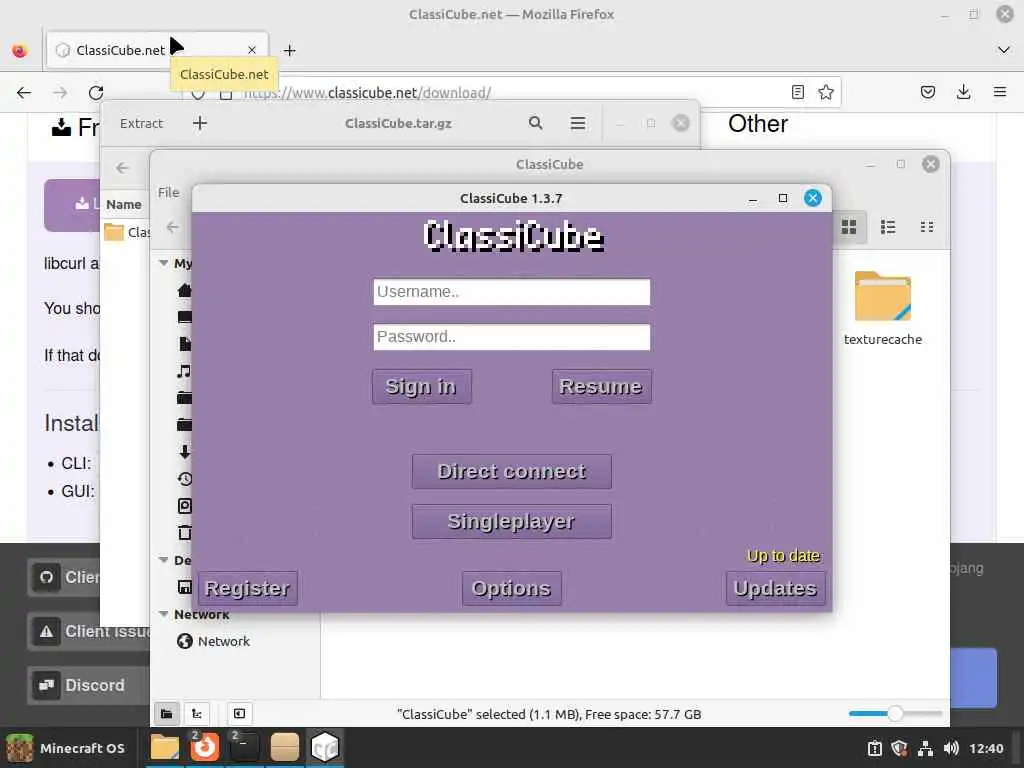Screen dimensions: 1024x768
Task: List all Firefox tabs with the chevron
Action: point(1004,50)
